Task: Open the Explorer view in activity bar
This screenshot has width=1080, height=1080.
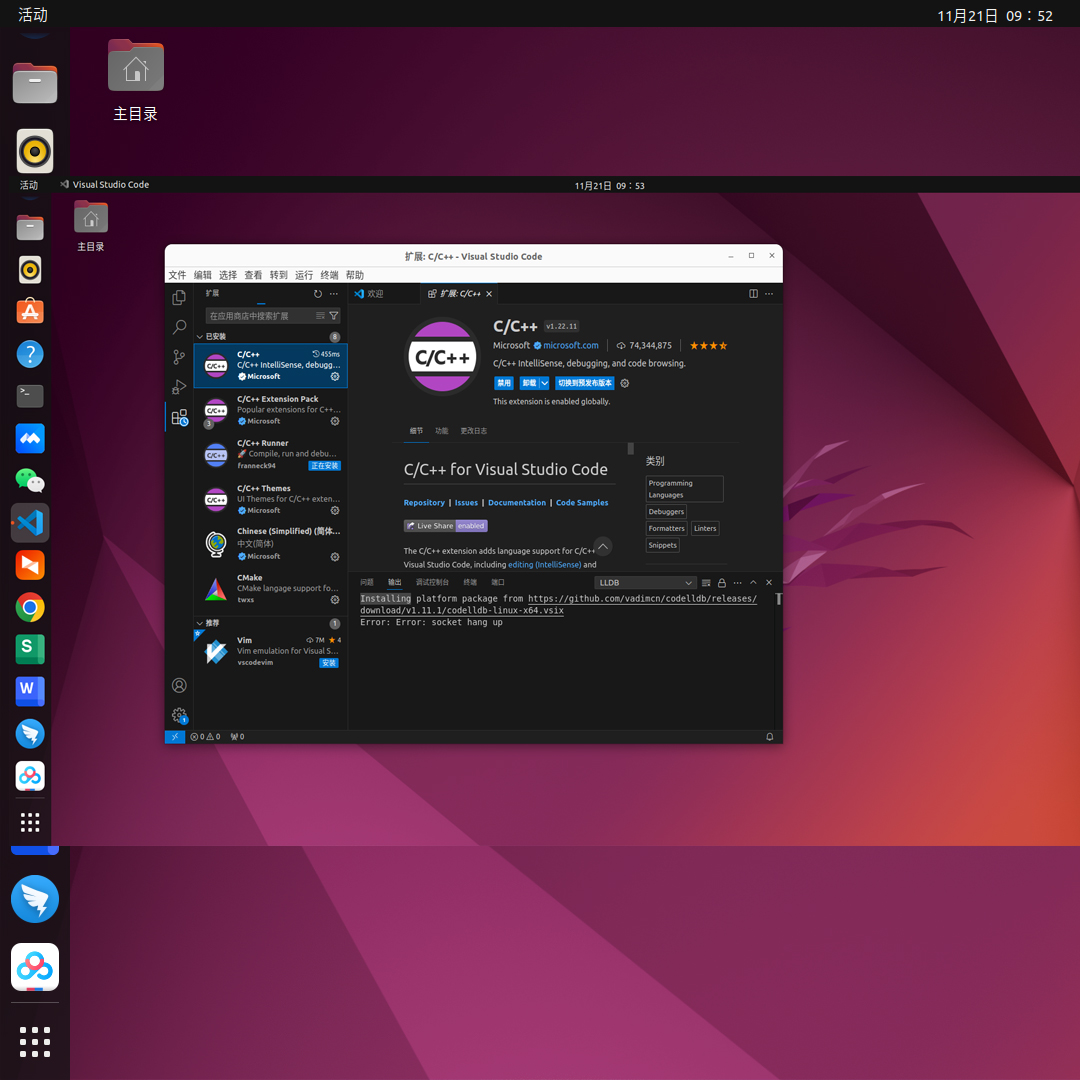Action: point(179,297)
